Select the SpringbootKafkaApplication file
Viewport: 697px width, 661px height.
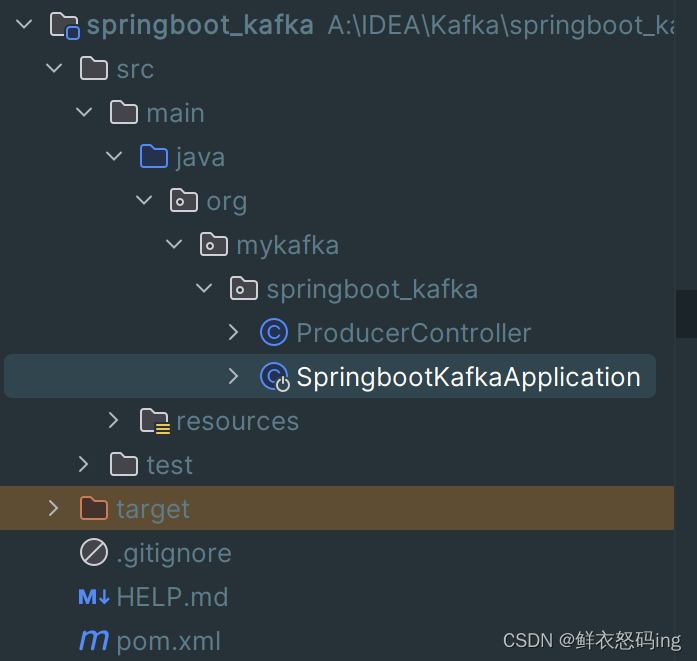tap(468, 377)
